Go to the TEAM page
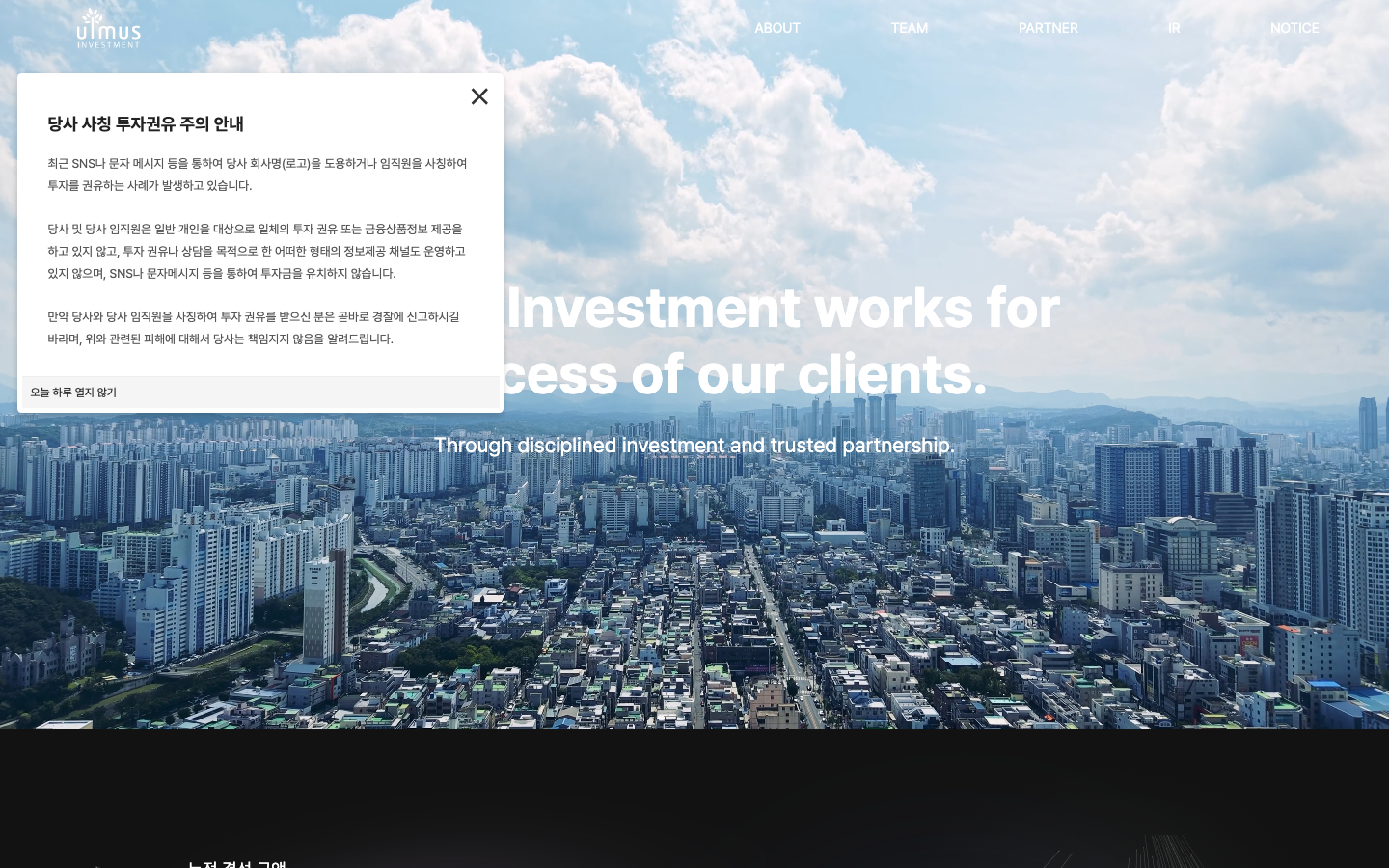1389x868 pixels. (910, 28)
